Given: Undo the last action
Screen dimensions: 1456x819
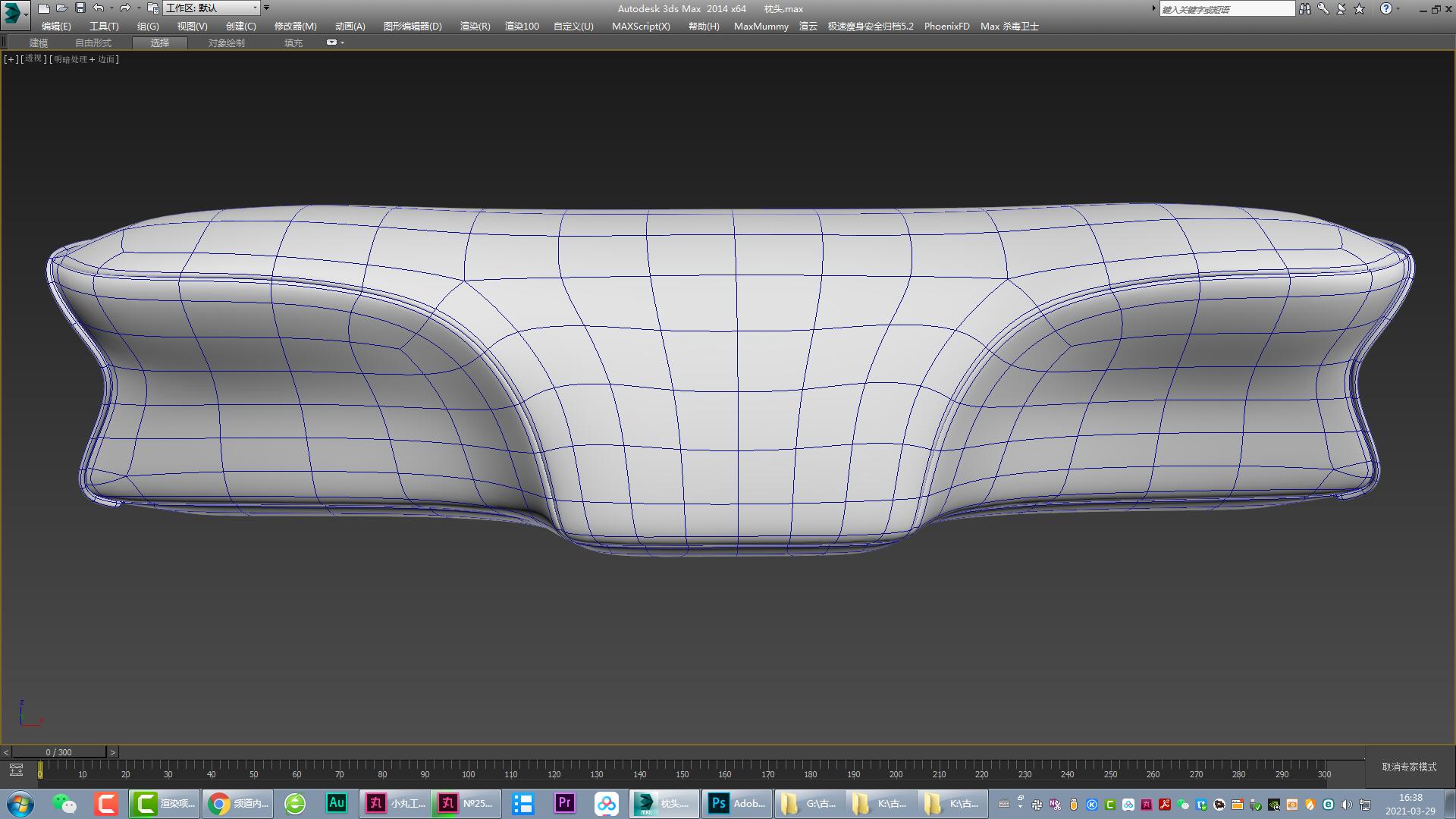Looking at the screenshot, I should (x=98, y=8).
